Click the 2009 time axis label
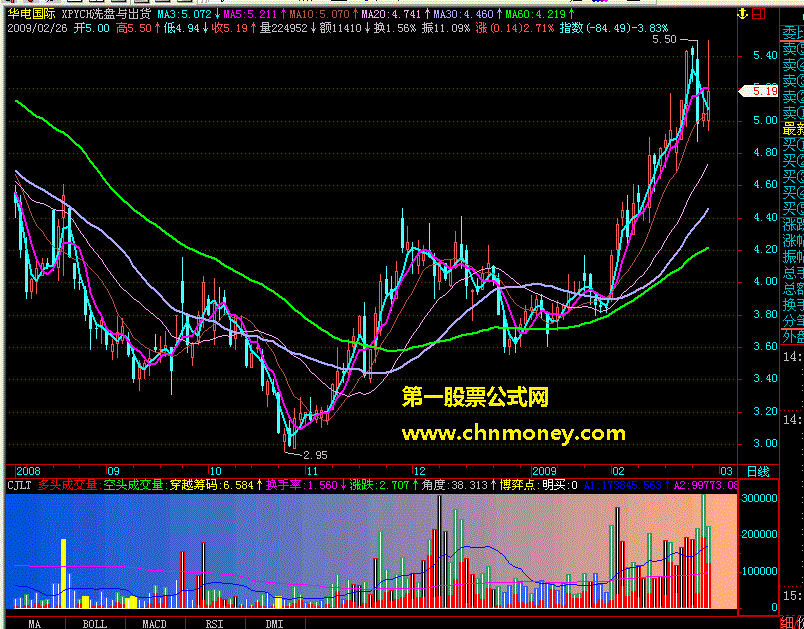The height and width of the screenshot is (629, 804). coord(545,471)
